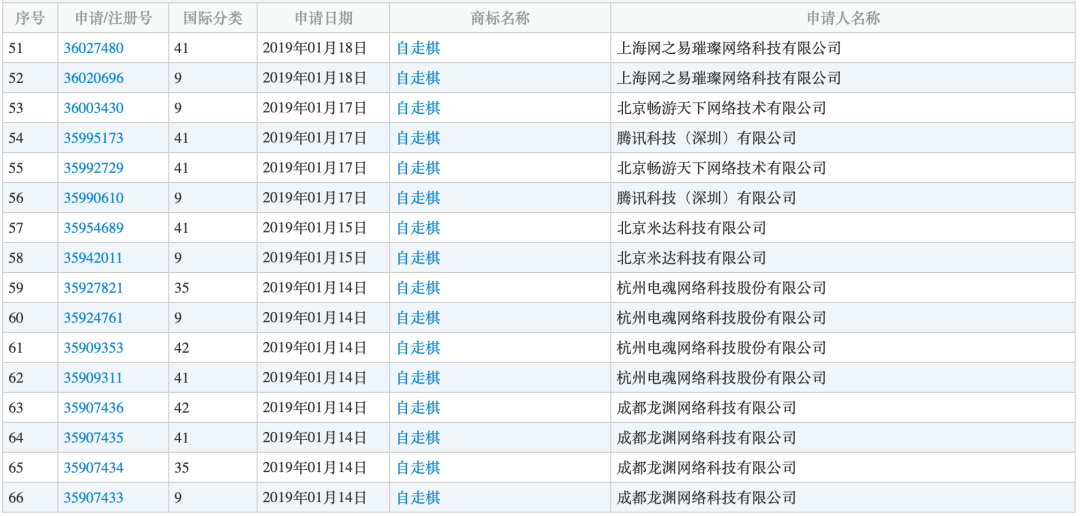Screen dimensions: 1080x516
Task: Click class 9 cell in row 66
Action: [x=213, y=498]
